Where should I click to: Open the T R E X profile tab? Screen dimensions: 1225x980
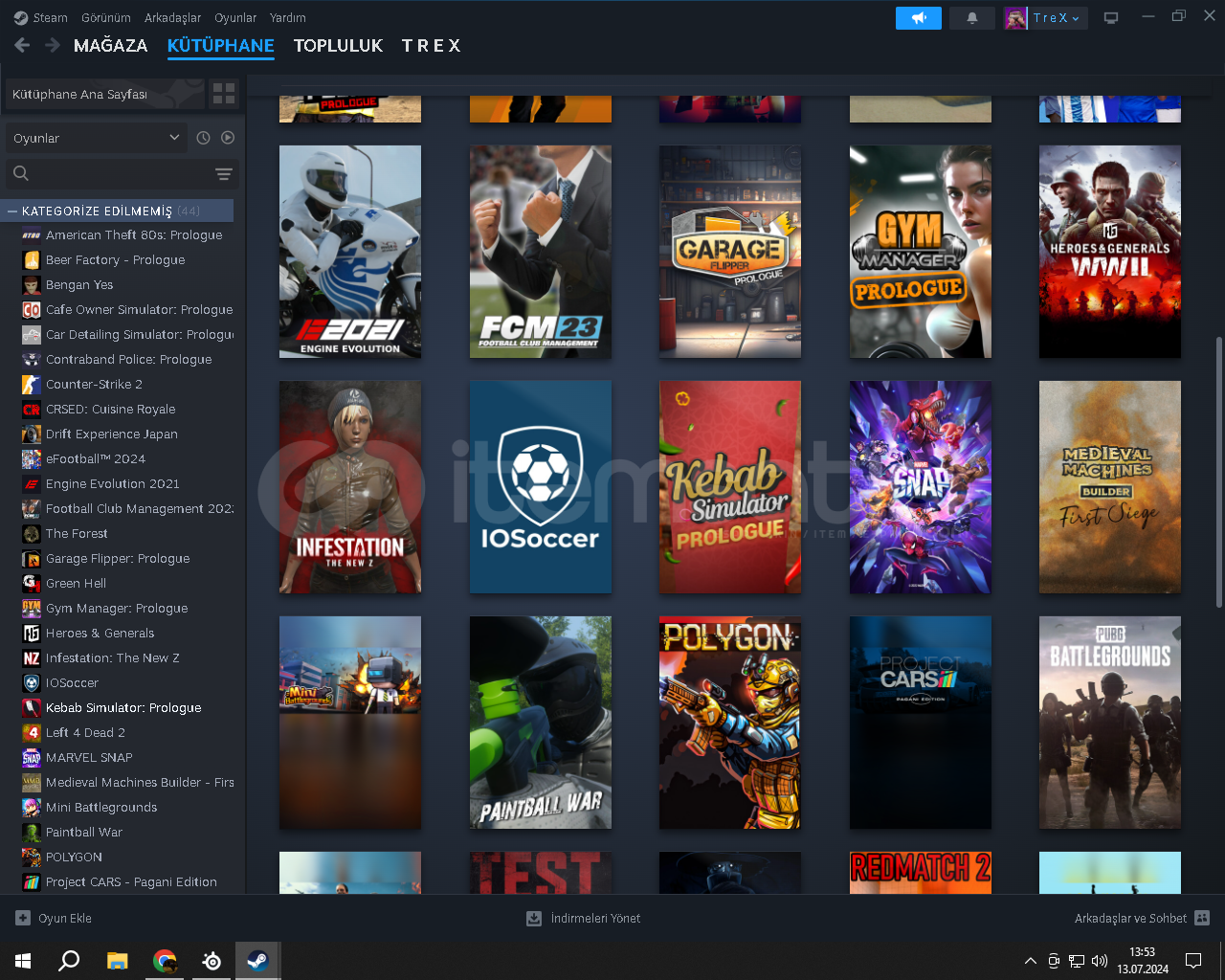pos(431,45)
